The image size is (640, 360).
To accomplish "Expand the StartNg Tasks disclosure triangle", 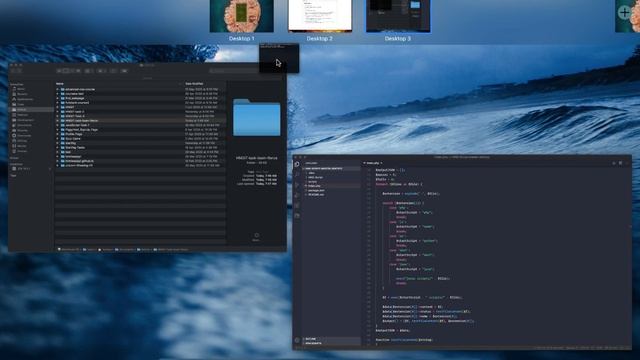I will pyautogui.click(x=58, y=147).
